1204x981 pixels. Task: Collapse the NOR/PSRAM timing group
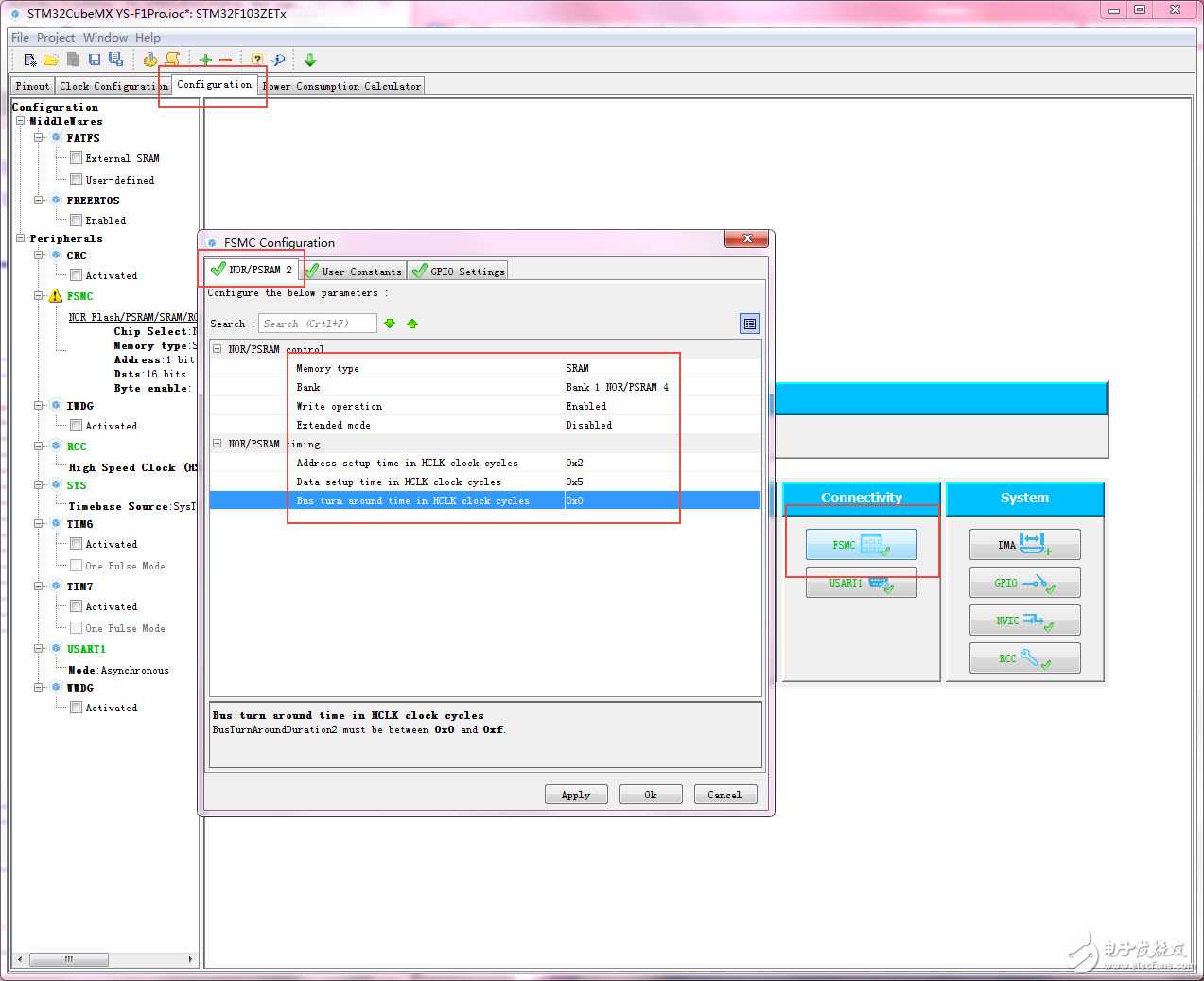pos(218,444)
